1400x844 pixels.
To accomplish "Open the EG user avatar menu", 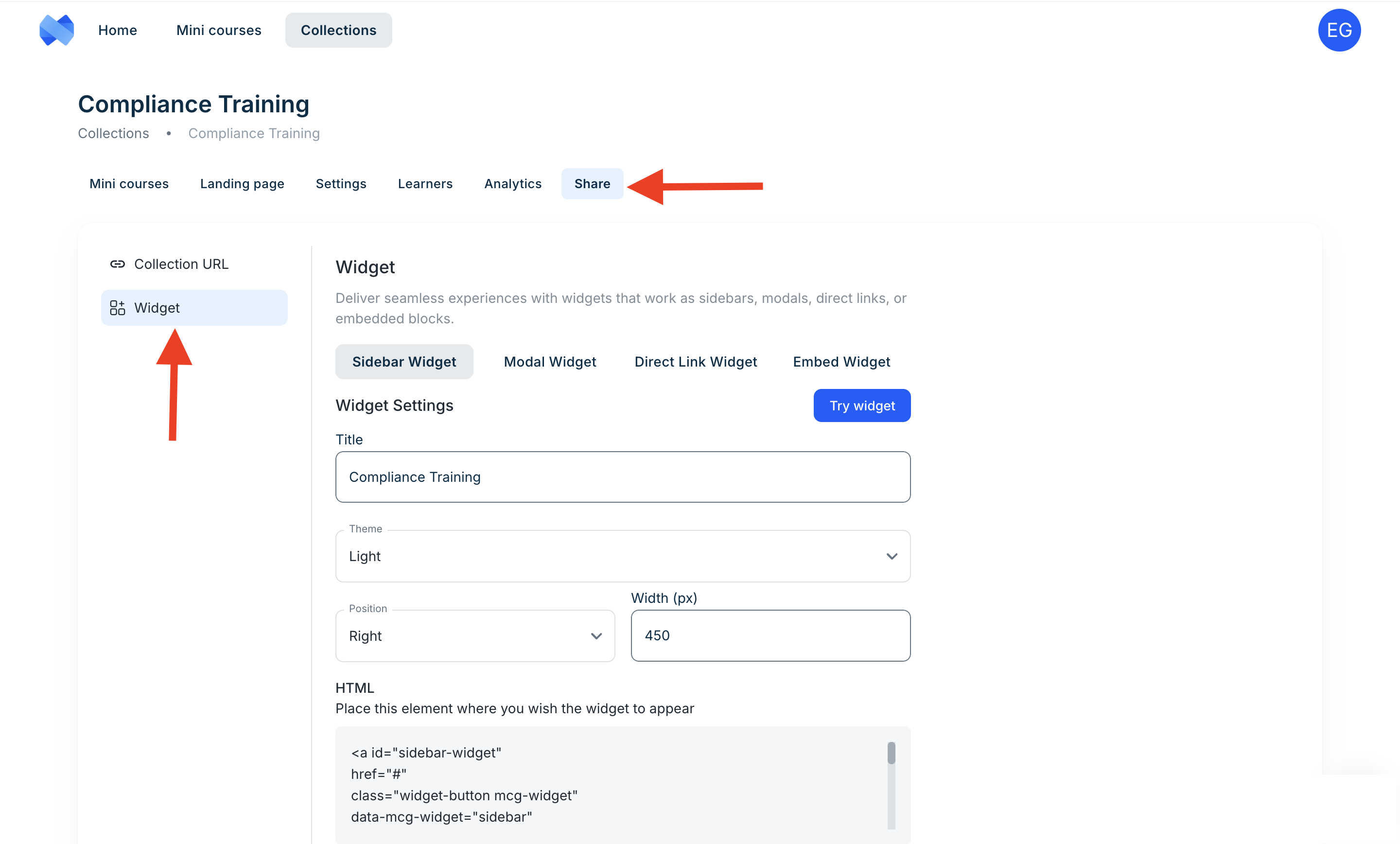I will pyautogui.click(x=1339, y=30).
